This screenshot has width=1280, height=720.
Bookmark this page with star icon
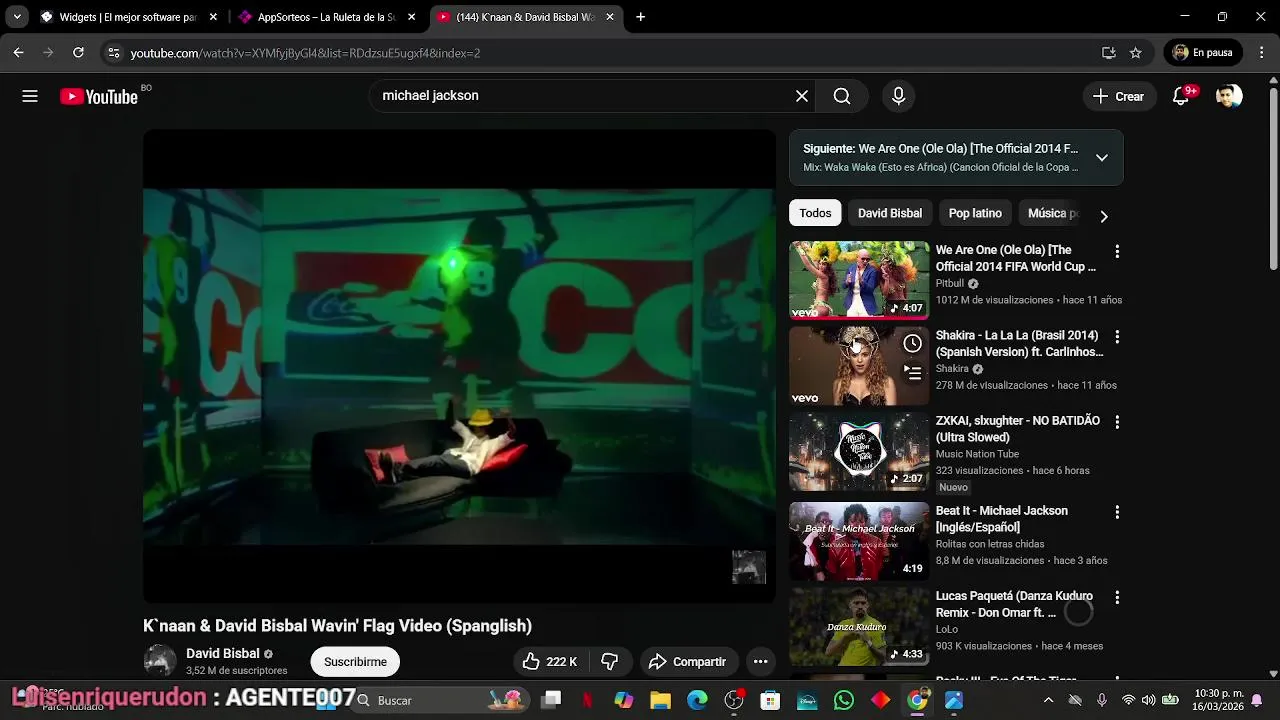(x=1135, y=52)
